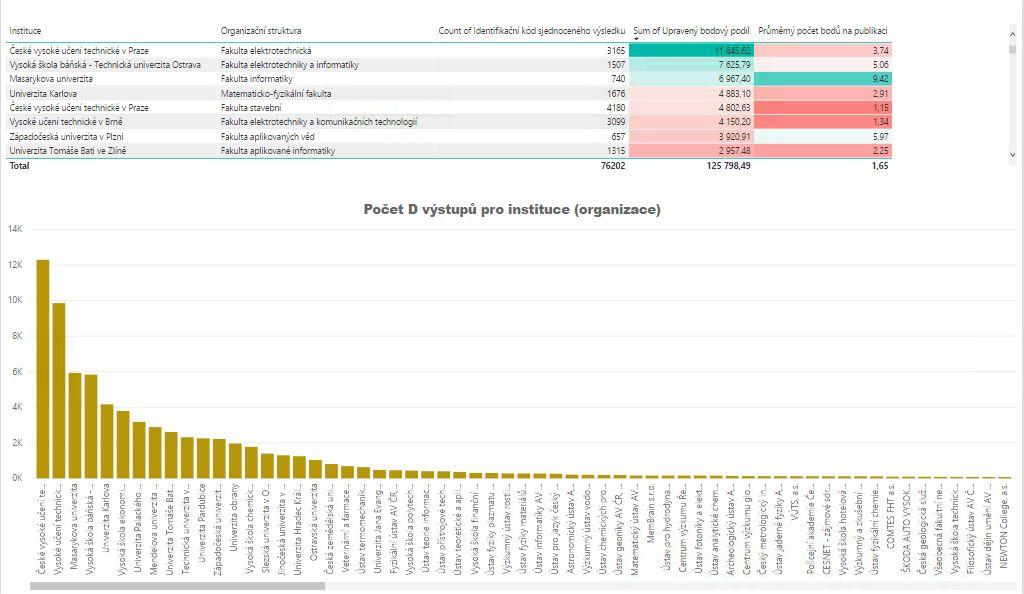Click the chart title Počet D výstupů
The width and height of the screenshot is (1024, 594).
pos(512,210)
